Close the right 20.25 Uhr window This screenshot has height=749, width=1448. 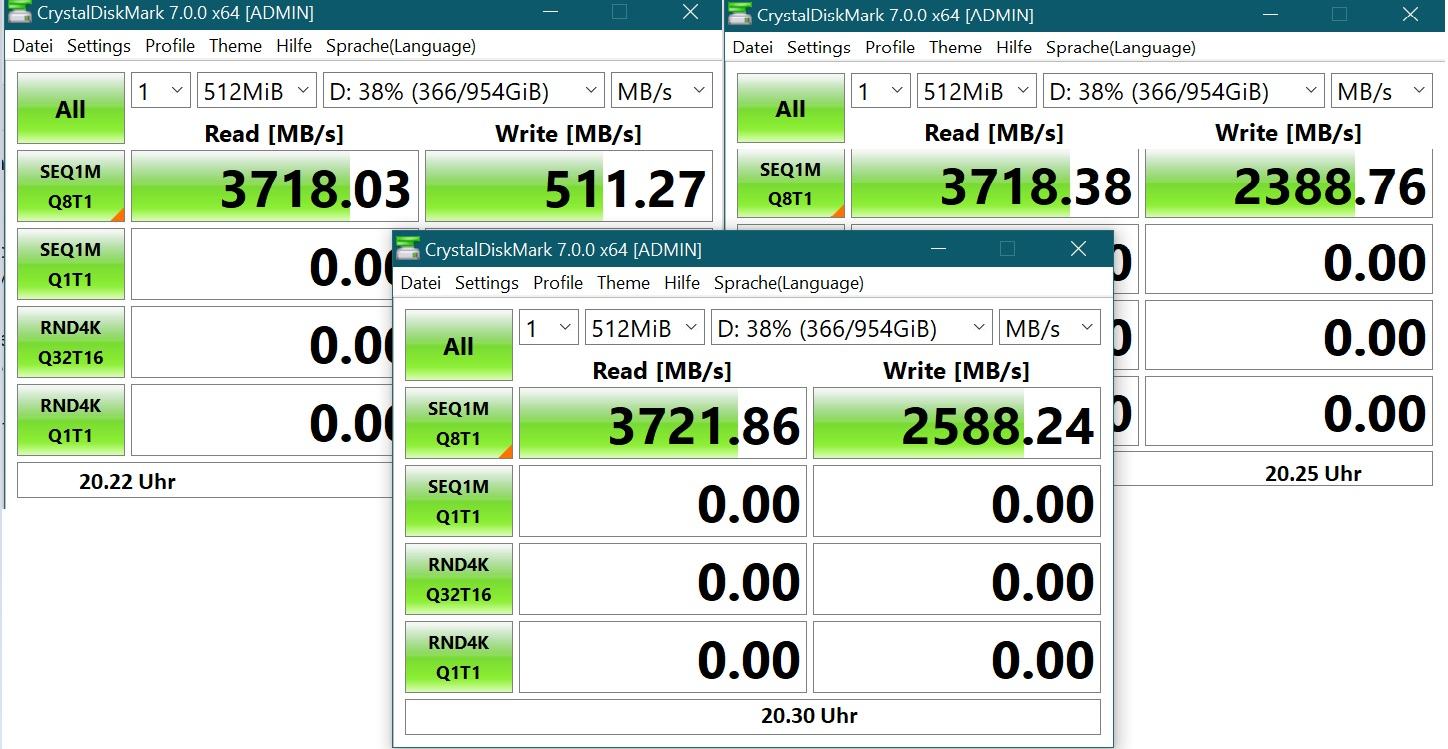click(x=1410, y=14)
